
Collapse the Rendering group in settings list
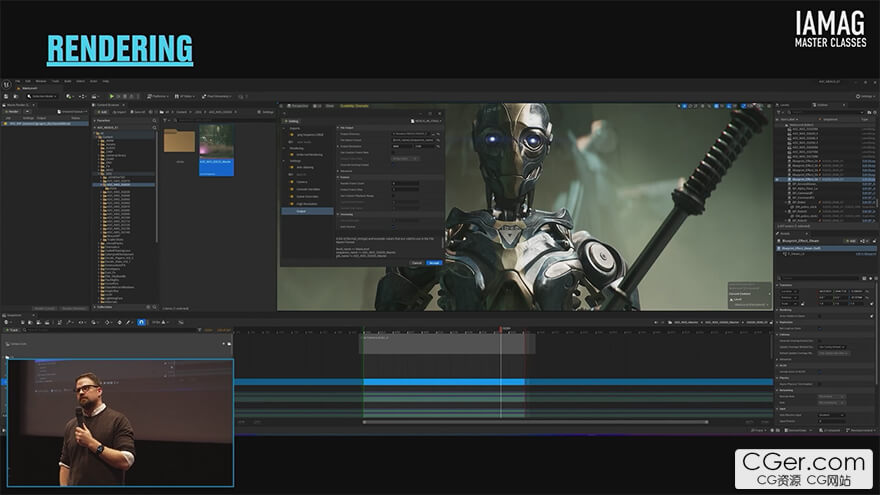[283, 148]
